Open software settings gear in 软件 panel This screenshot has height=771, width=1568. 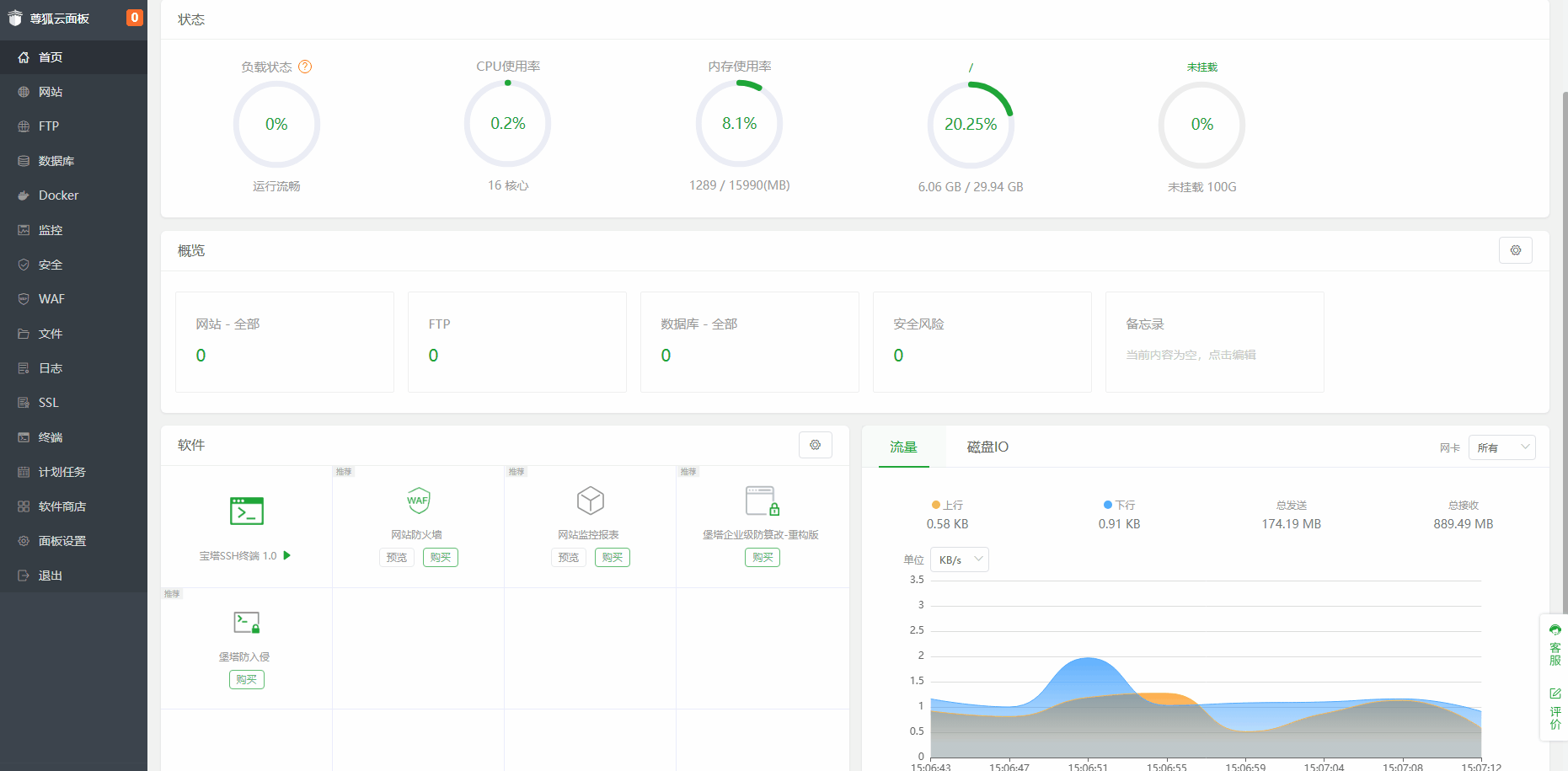(x=815, y=445)
